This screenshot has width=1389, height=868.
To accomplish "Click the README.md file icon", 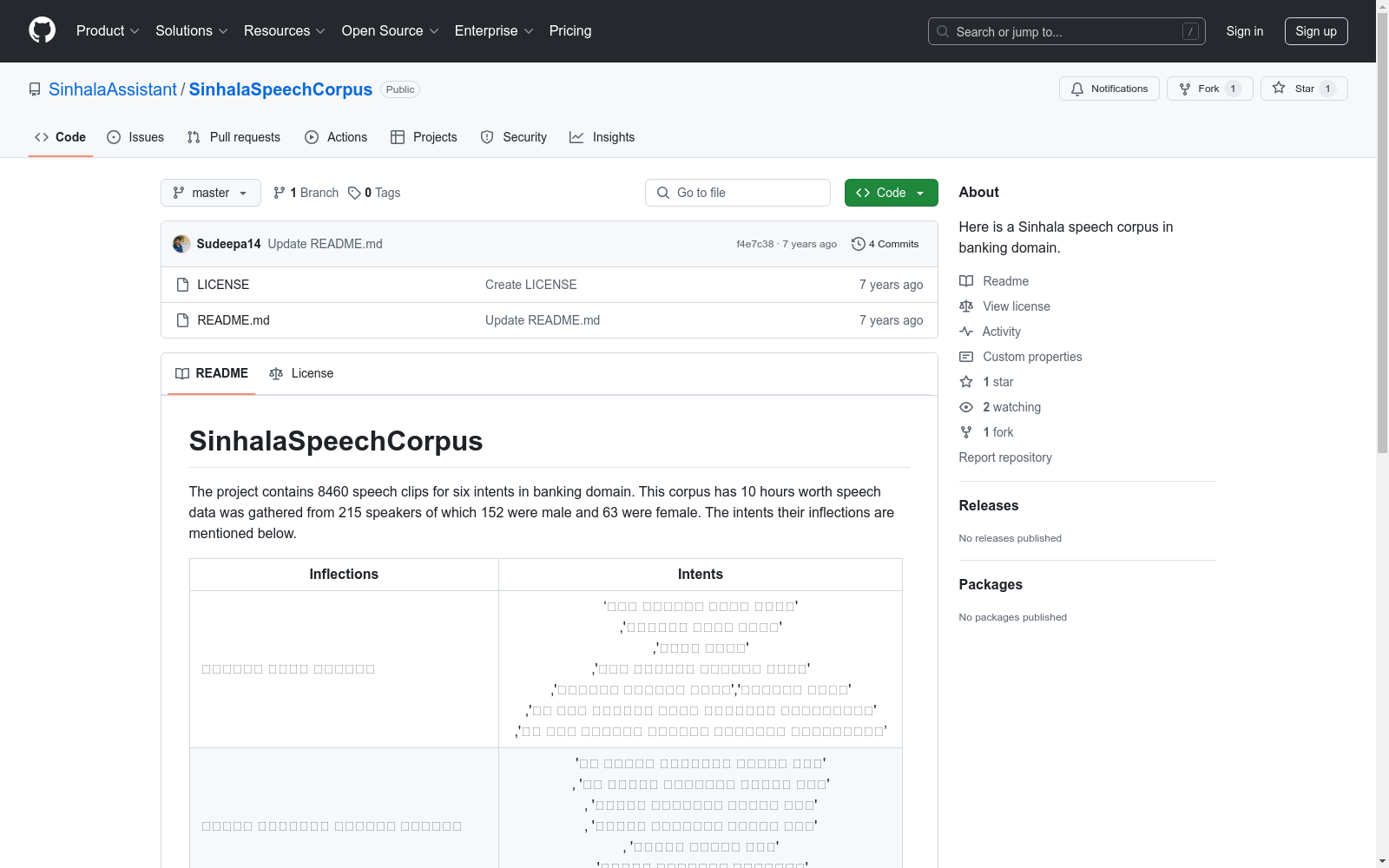I will tap(182, 320).
